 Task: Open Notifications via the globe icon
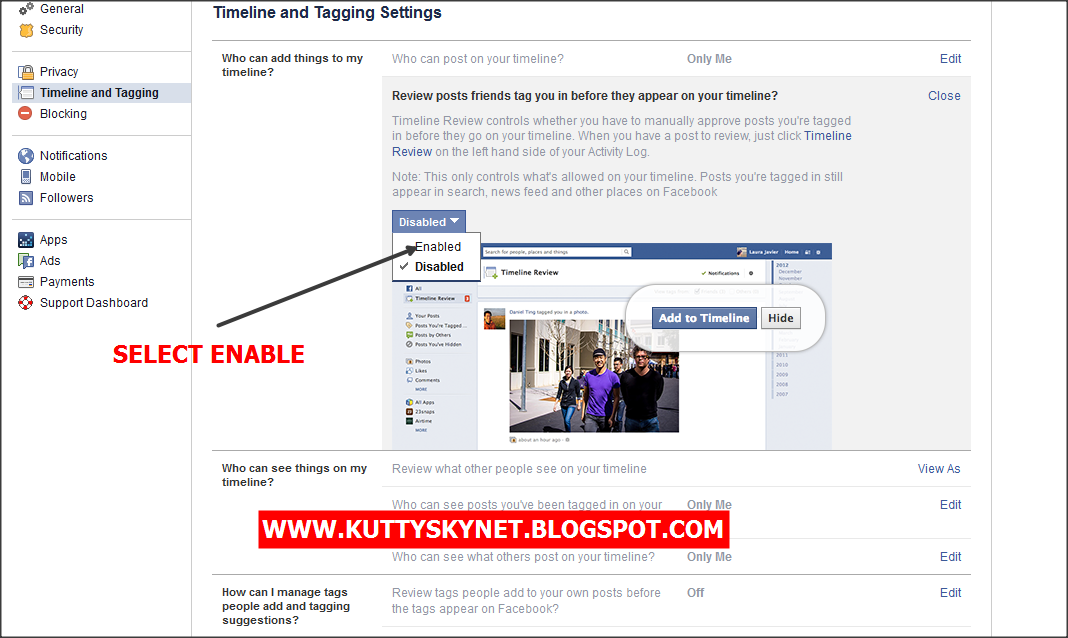click(28, 155)
